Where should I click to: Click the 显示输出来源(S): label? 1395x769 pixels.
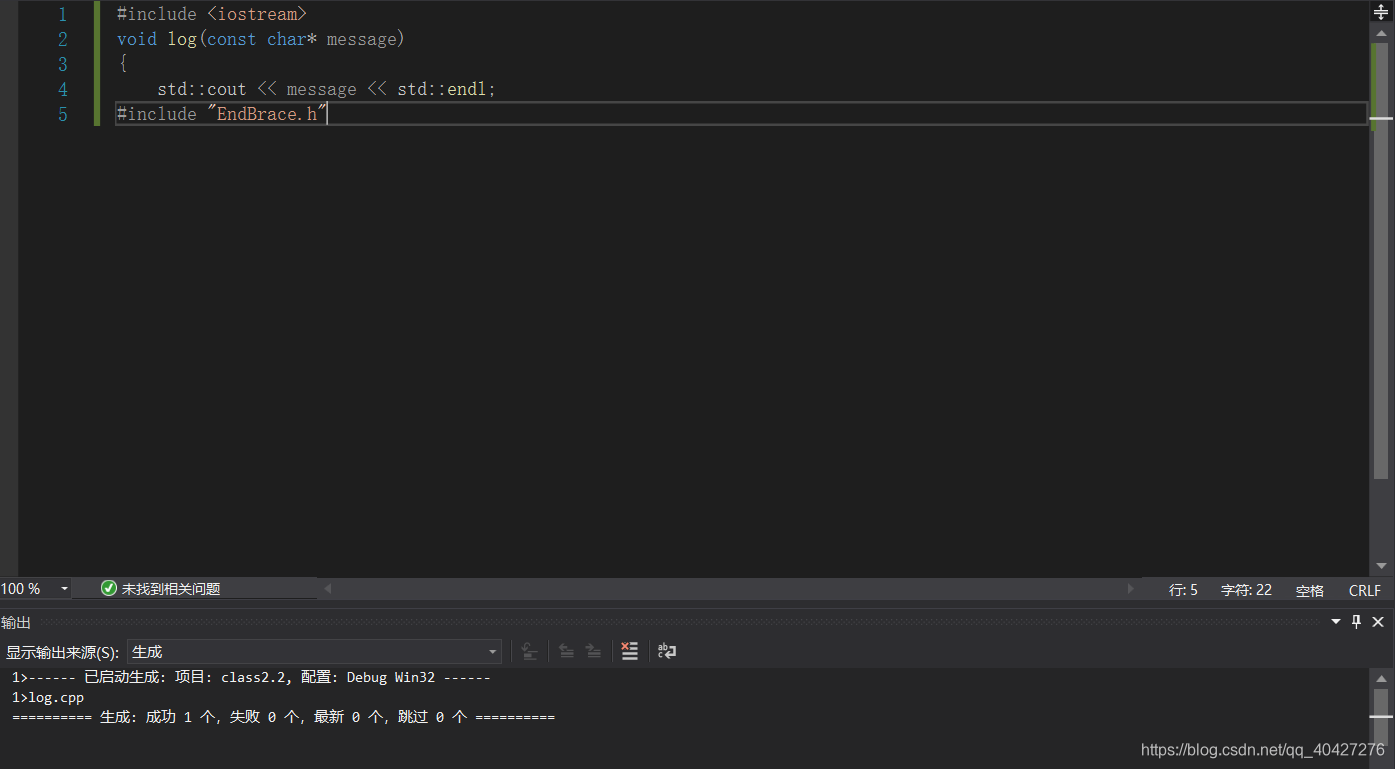click(62, 652)
